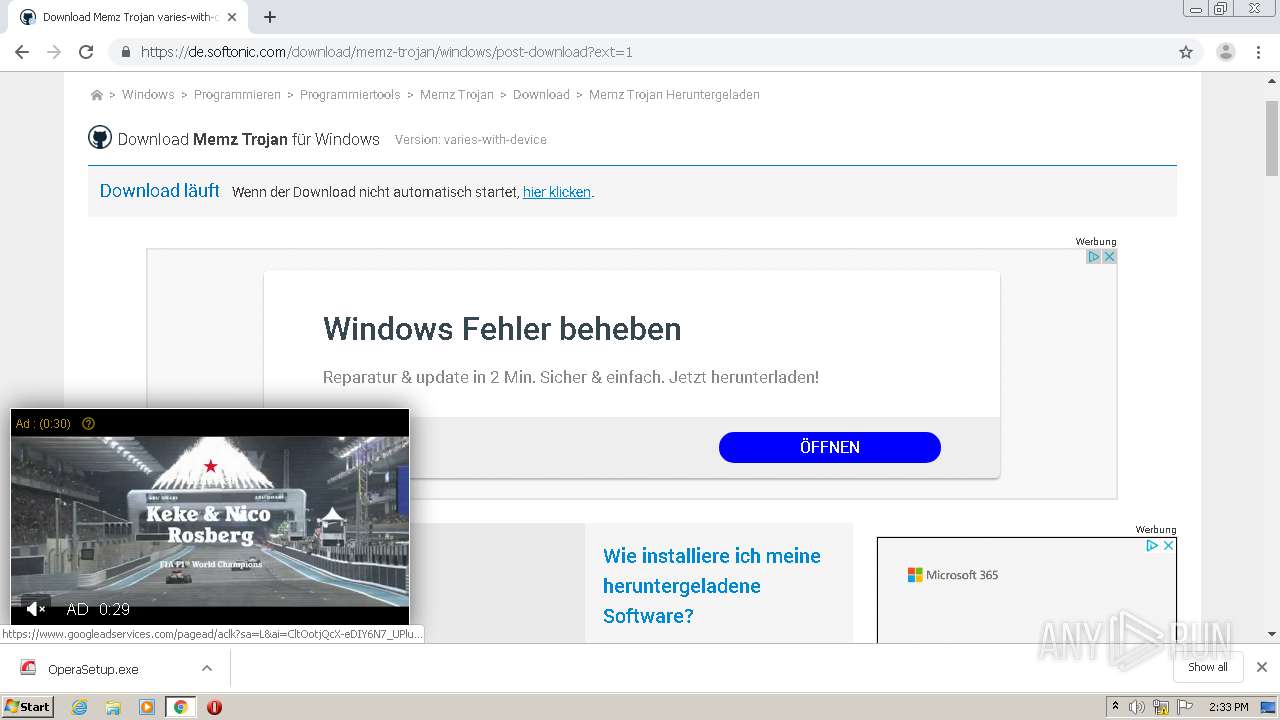The width and height of the screenshot is (1280, 720).
Task: Go to Softonic home breadcrumb icon
Action: [x=96, y=95]
